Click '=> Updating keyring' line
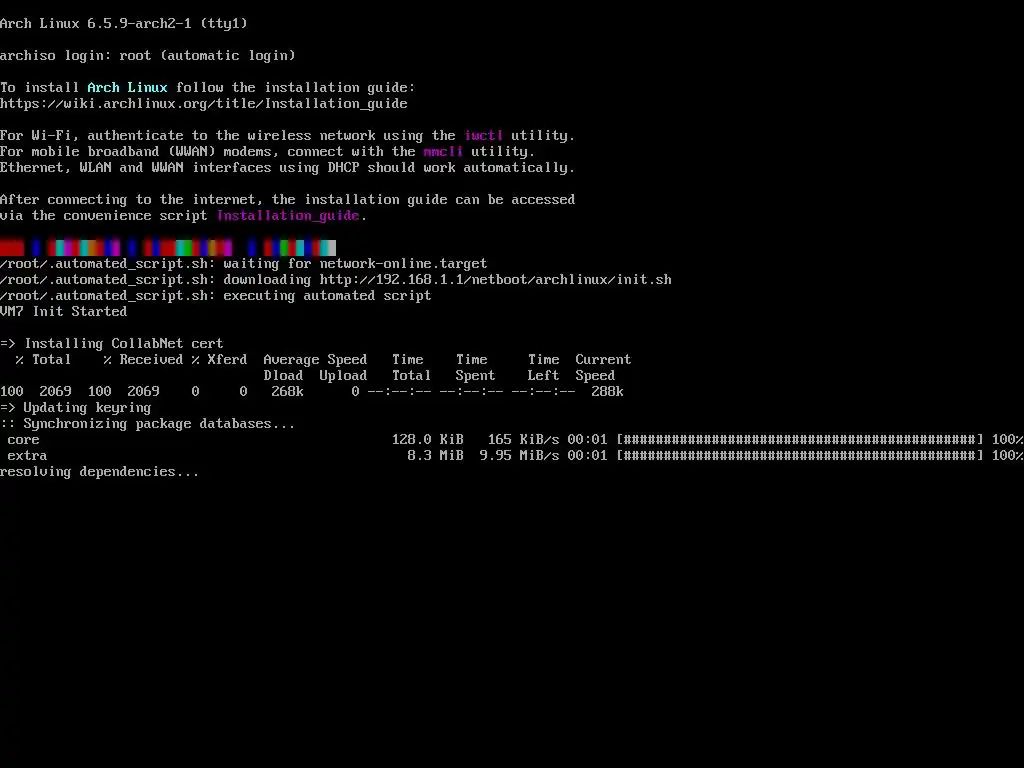The width and height of the screenshot is (1024, 768). coord(76,408)
